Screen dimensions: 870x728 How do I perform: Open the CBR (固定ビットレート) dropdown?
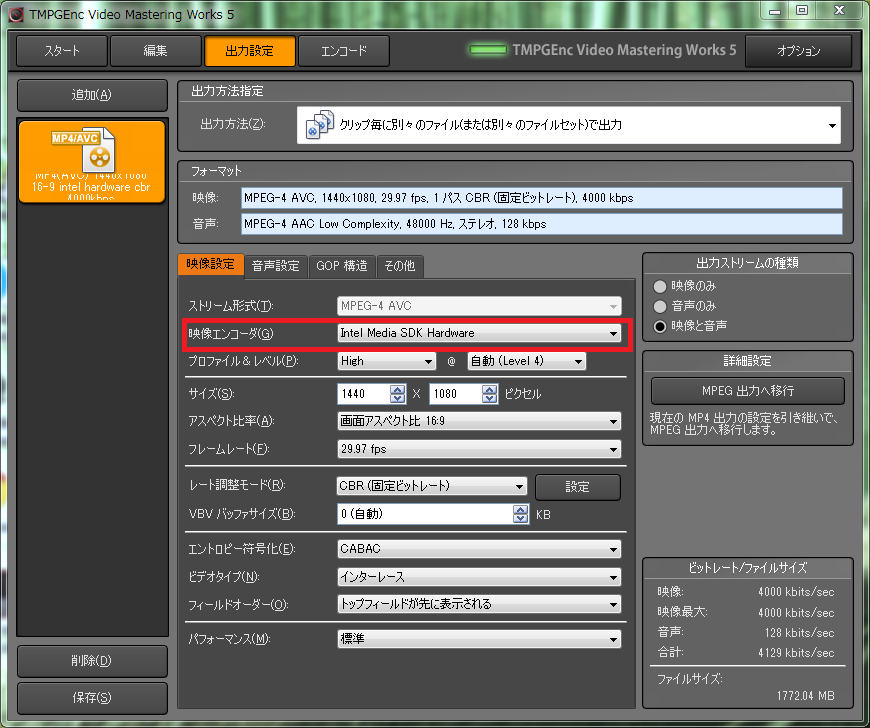pyautogui.click(x=432, y=486)
